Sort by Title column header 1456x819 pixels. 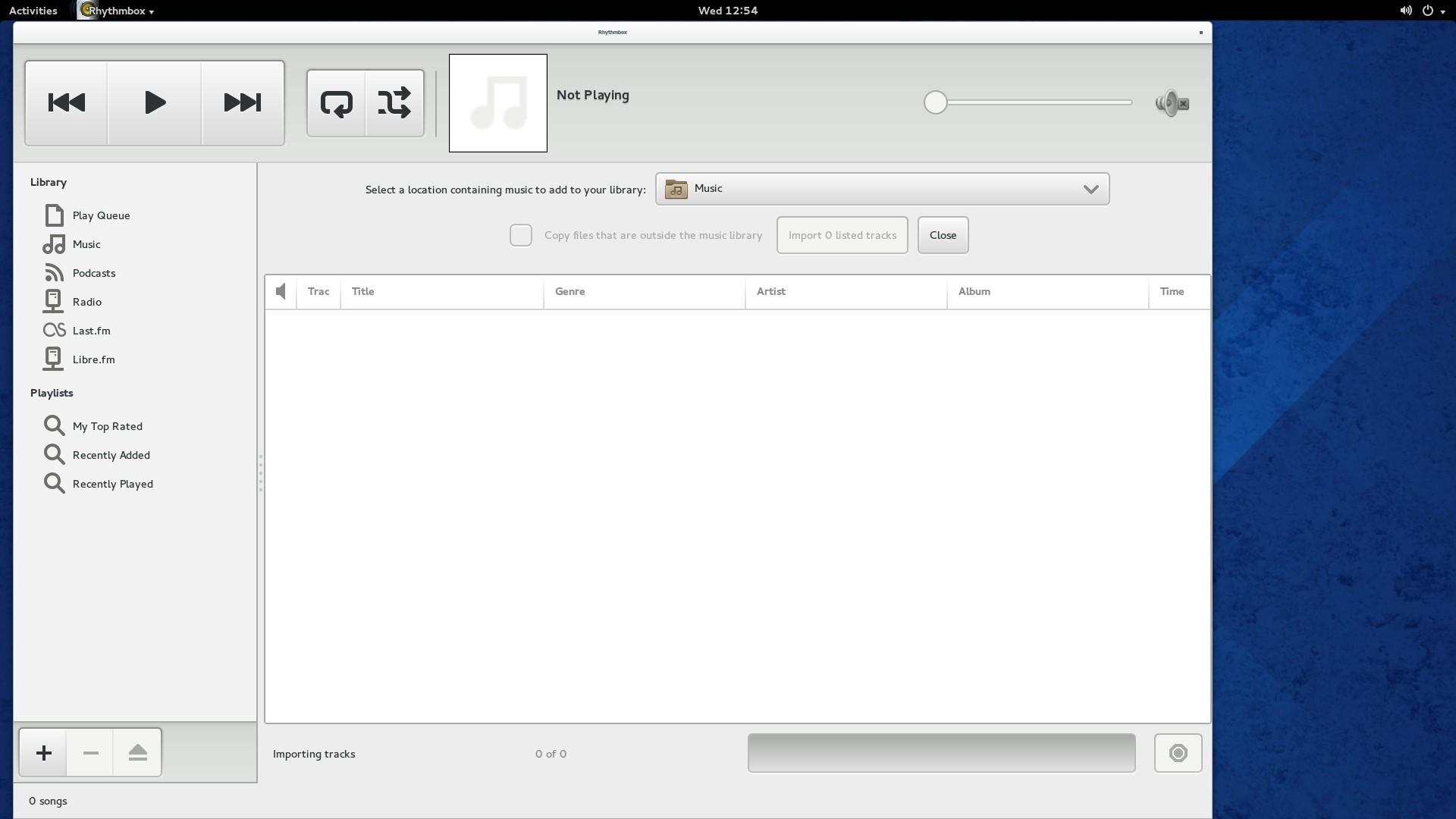click(442, 292)
